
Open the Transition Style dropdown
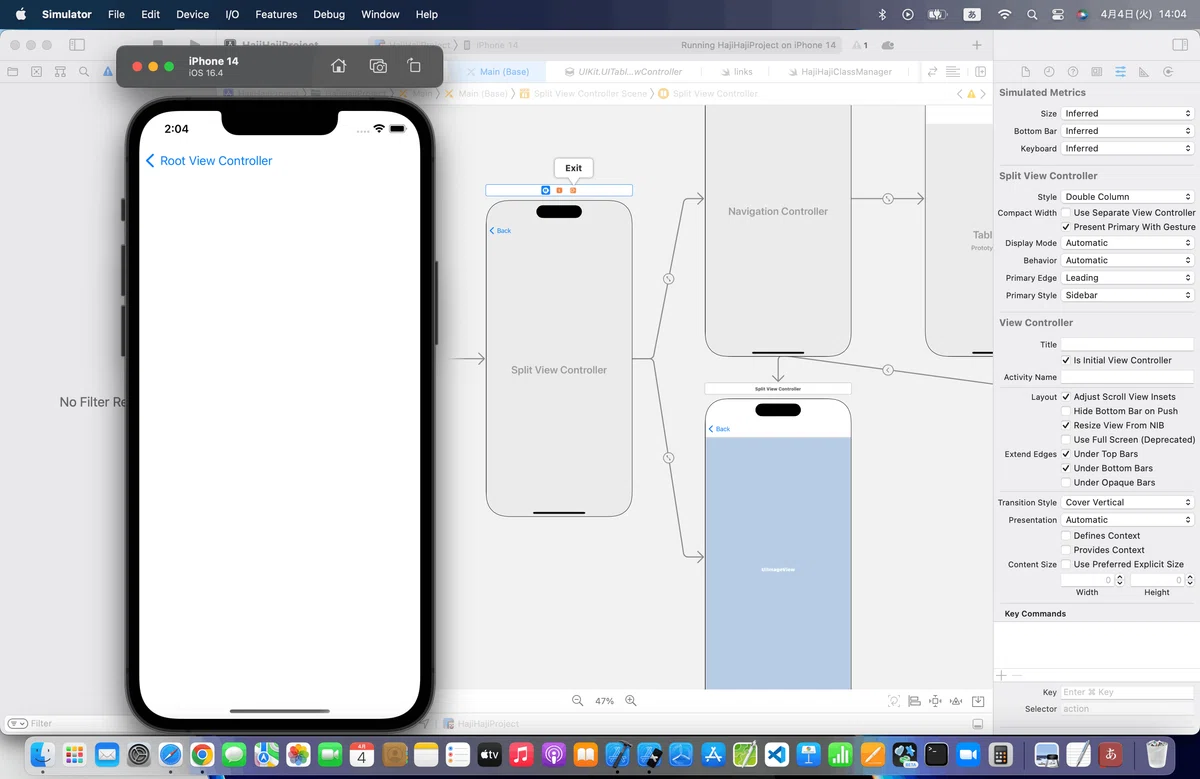(1127, 502)
